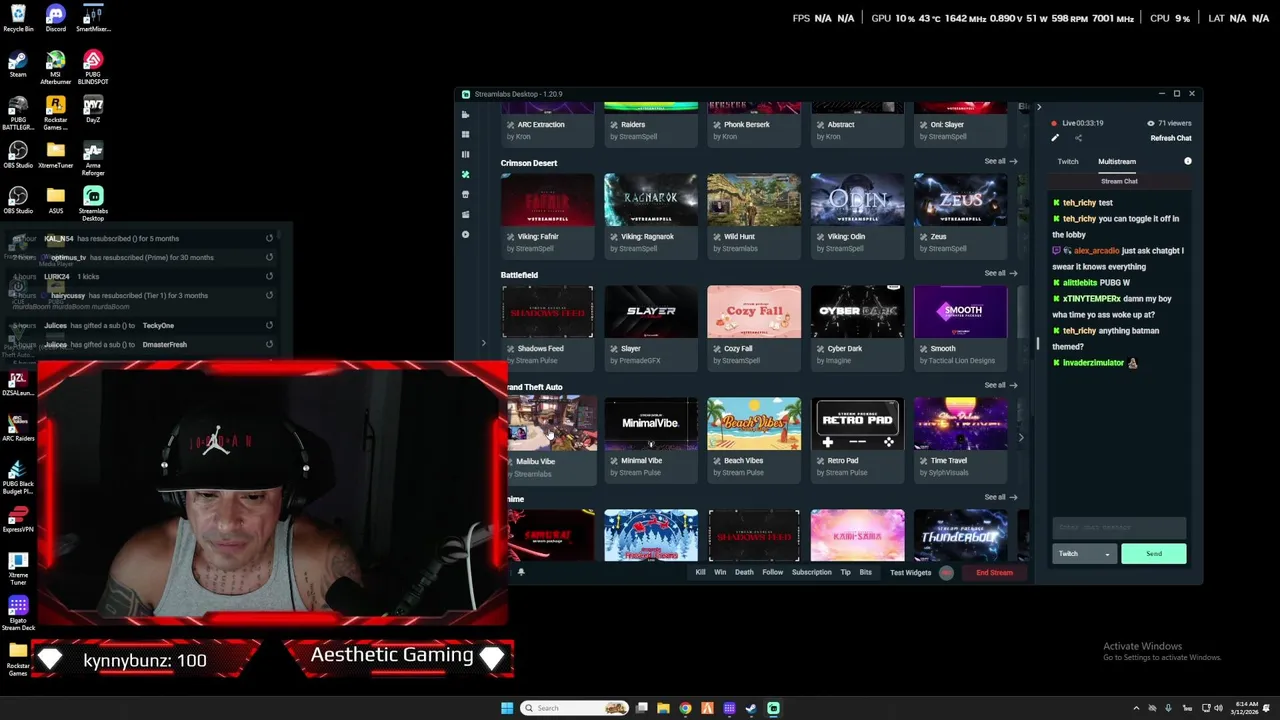Open the Cozy Fall theme thumbnail

tap(754, 312)
